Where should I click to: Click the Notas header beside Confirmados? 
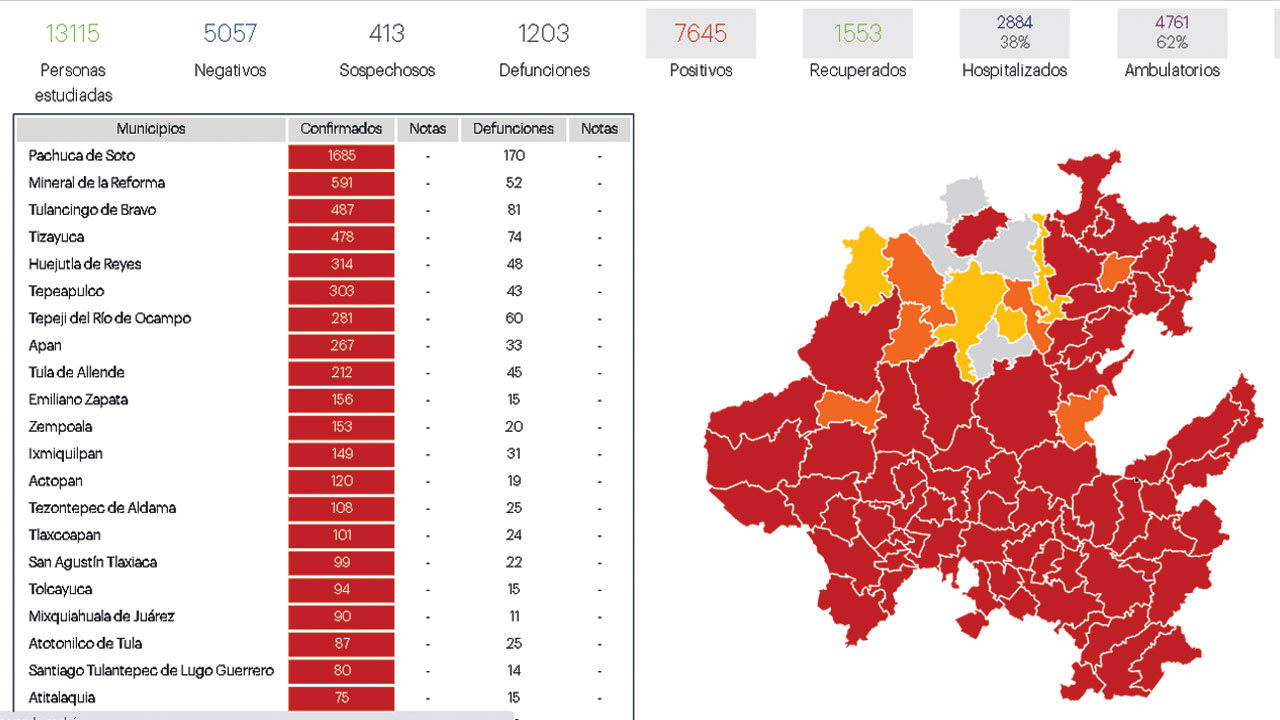point(428,129)
